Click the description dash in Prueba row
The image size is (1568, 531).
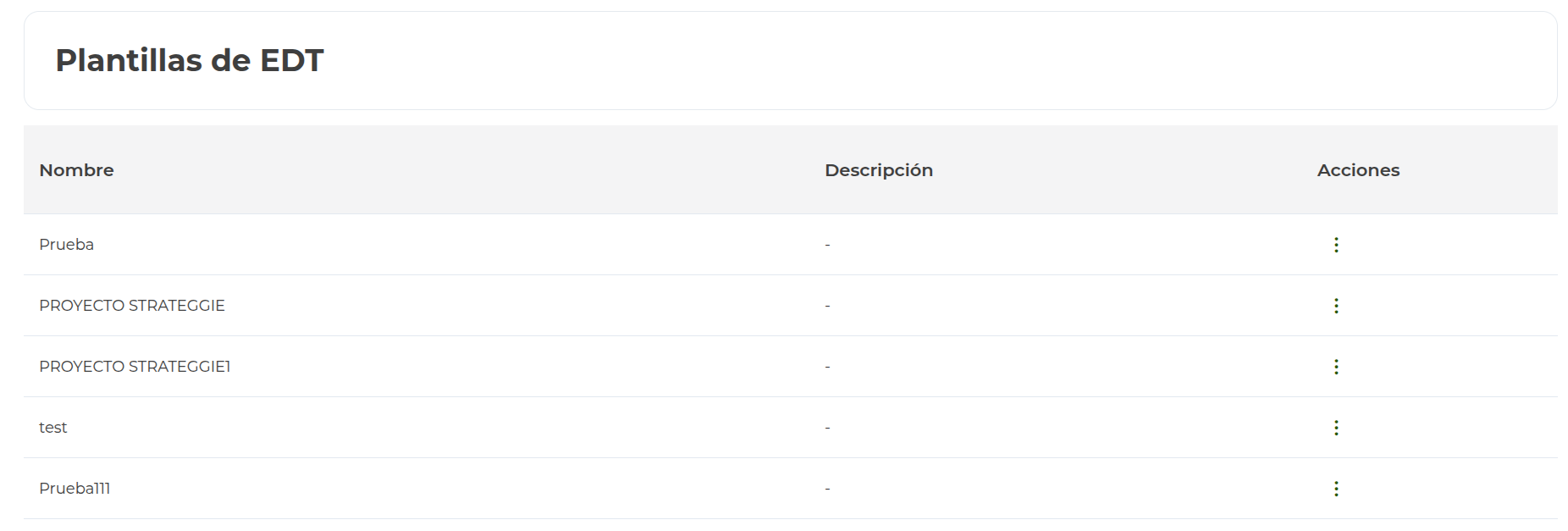pos(827,246)
